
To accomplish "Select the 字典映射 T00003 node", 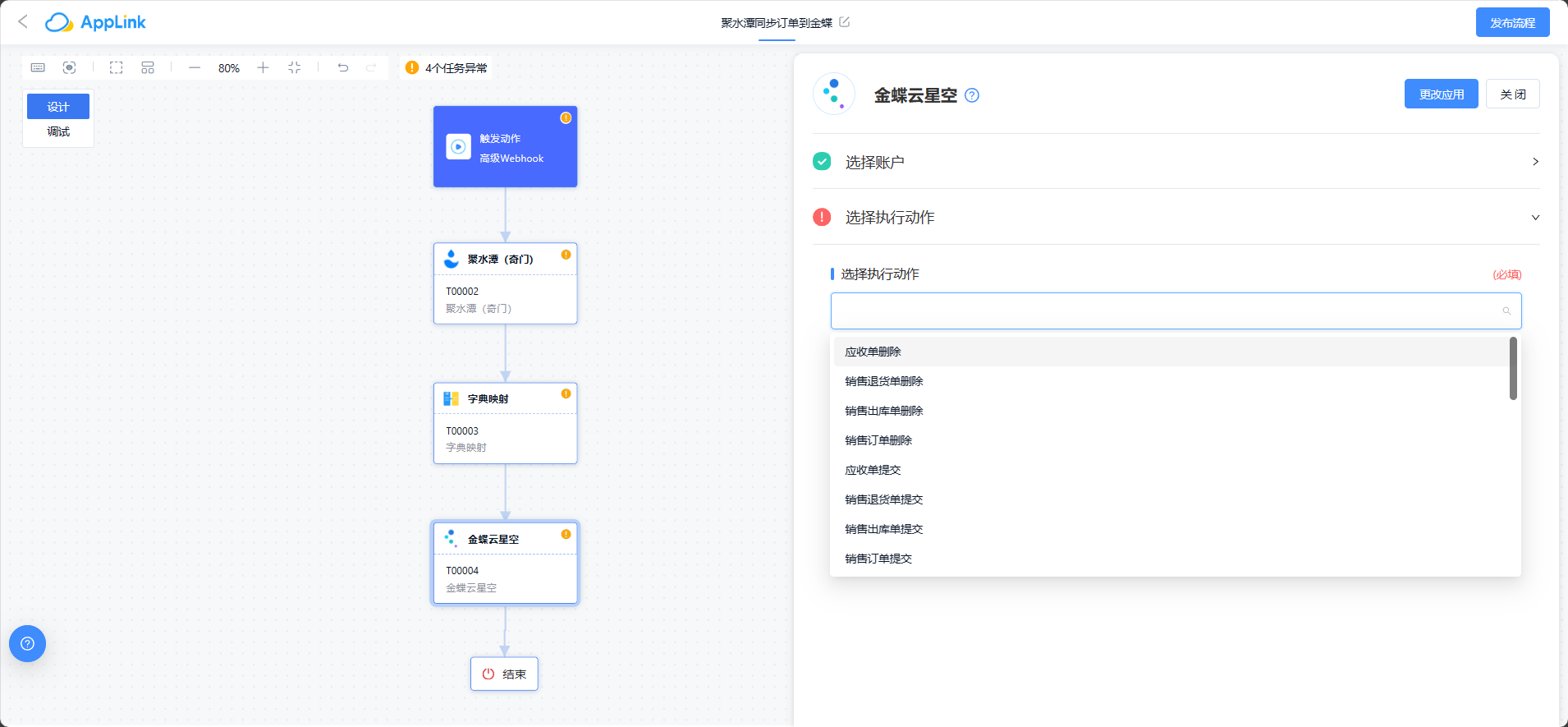I will pos(506,423).
